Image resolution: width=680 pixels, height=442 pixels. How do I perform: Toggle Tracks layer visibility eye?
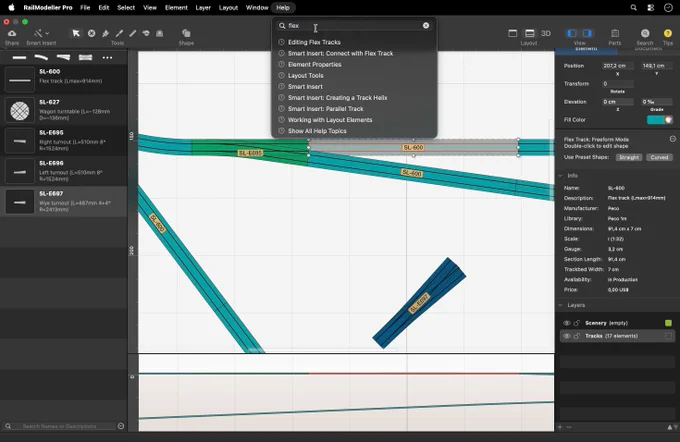pyautogui.click(x=566, y=336)
